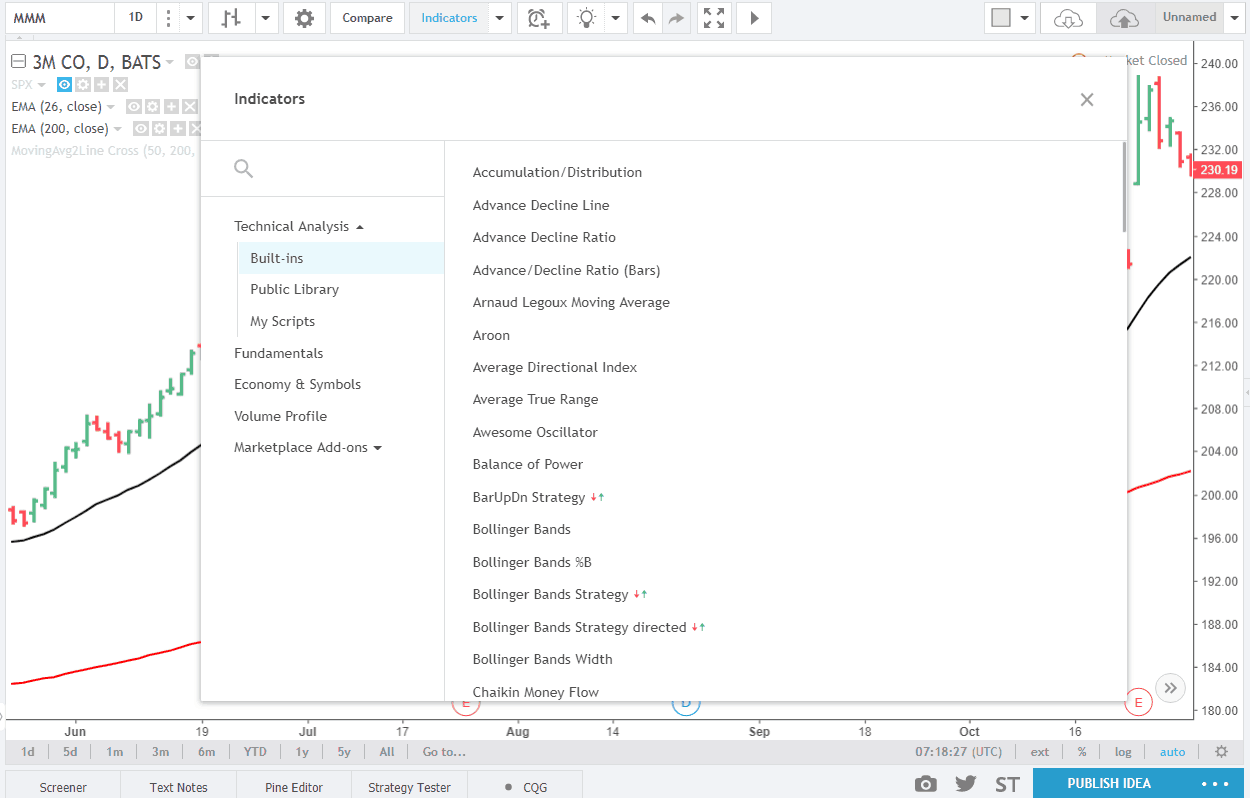Click the MMM symbol input field
1250x798 pixels.
click(x=58, y=18)
